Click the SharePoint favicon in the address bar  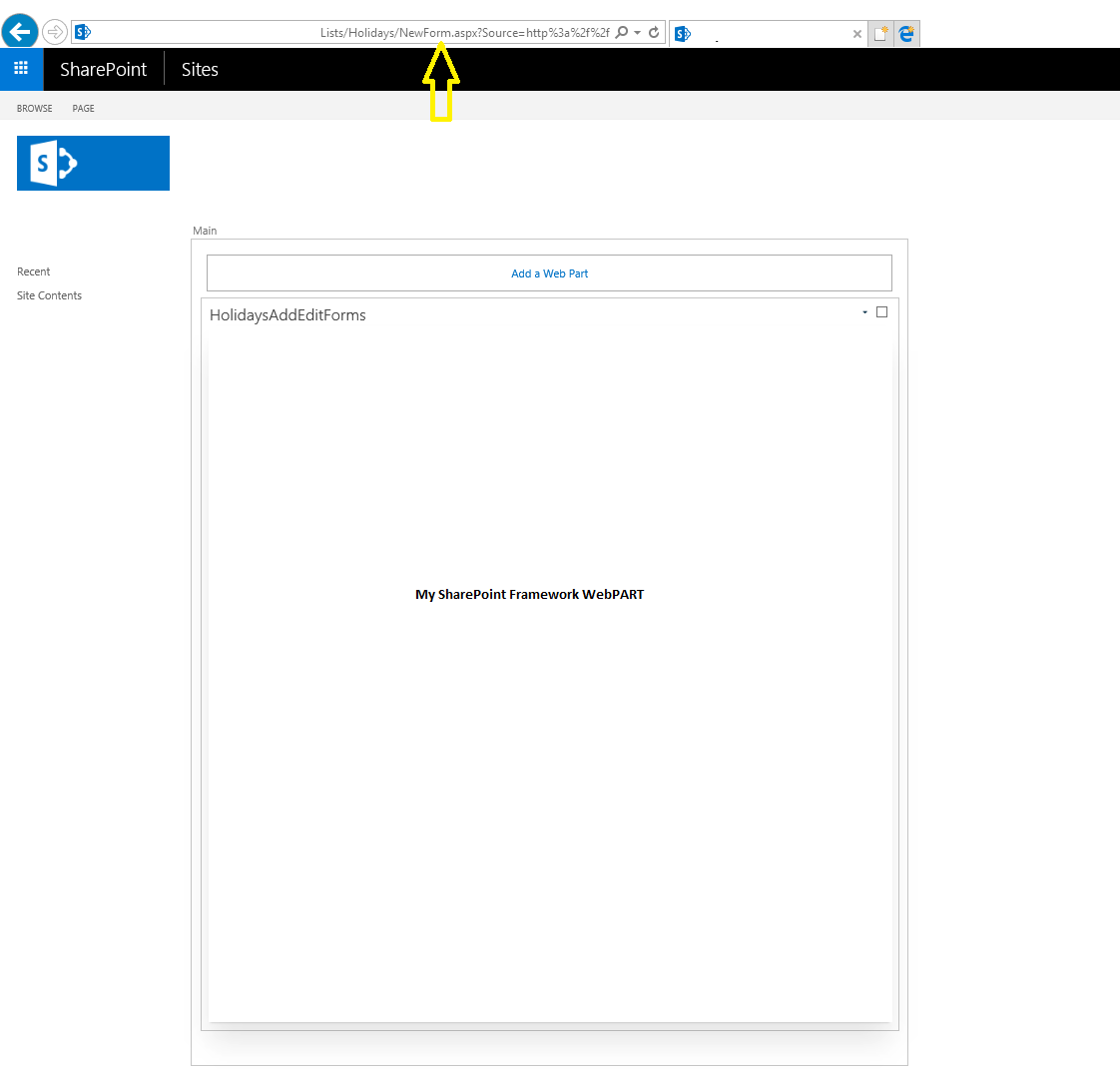pos(83,32)
